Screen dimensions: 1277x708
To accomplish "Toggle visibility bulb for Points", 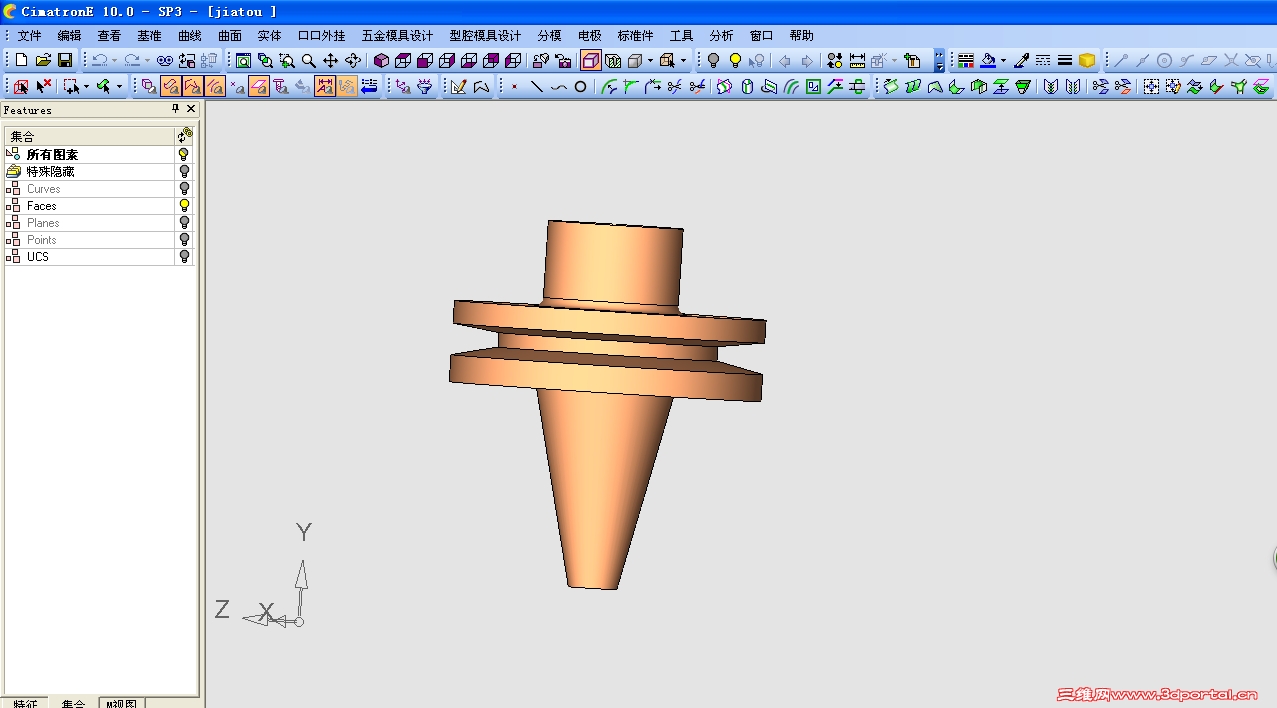I will point(184,240).
